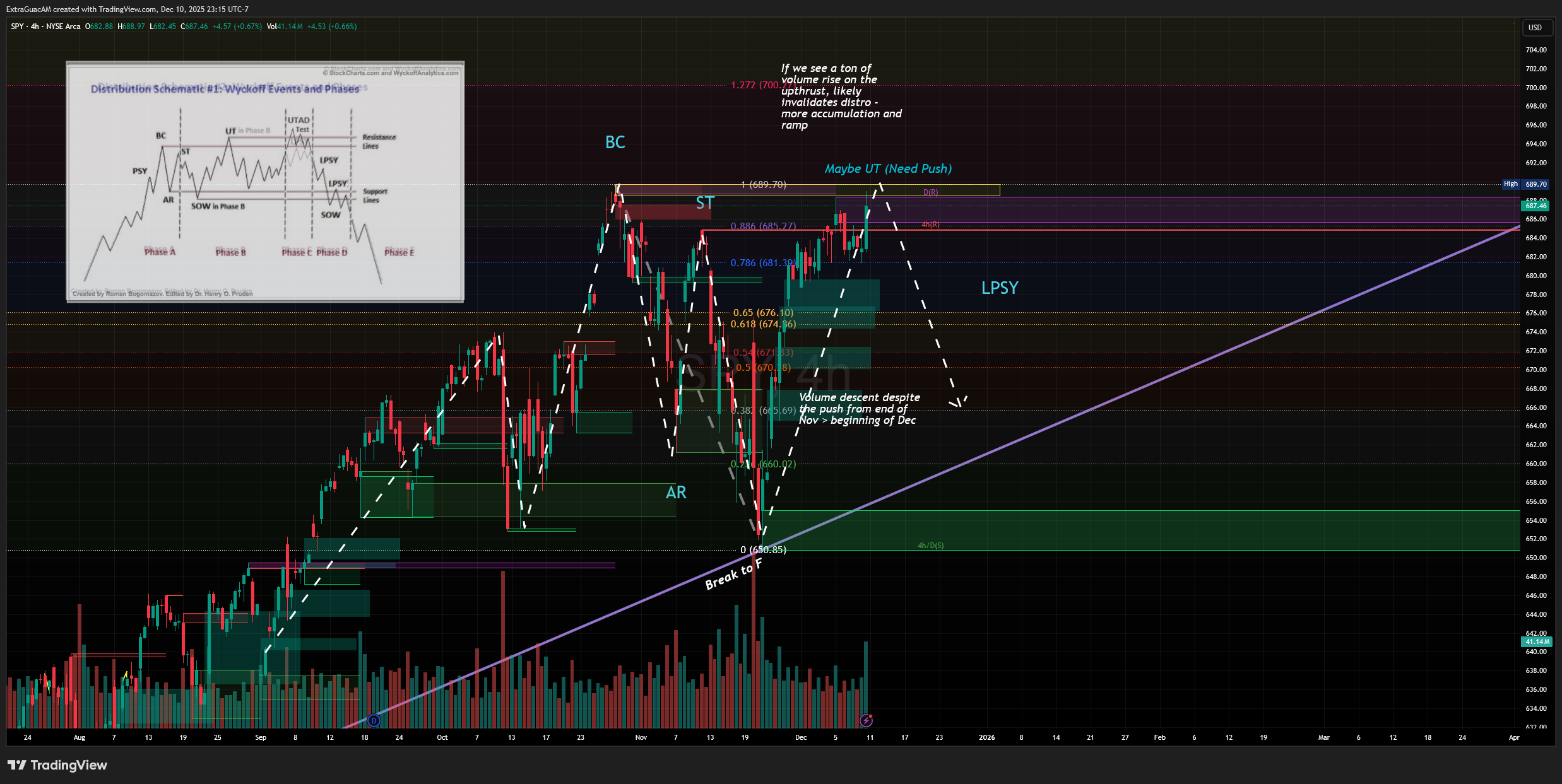Click the 660.00 price on the scale
The height and width of the screenshot is (784, 1562).
click(1535, 464)
